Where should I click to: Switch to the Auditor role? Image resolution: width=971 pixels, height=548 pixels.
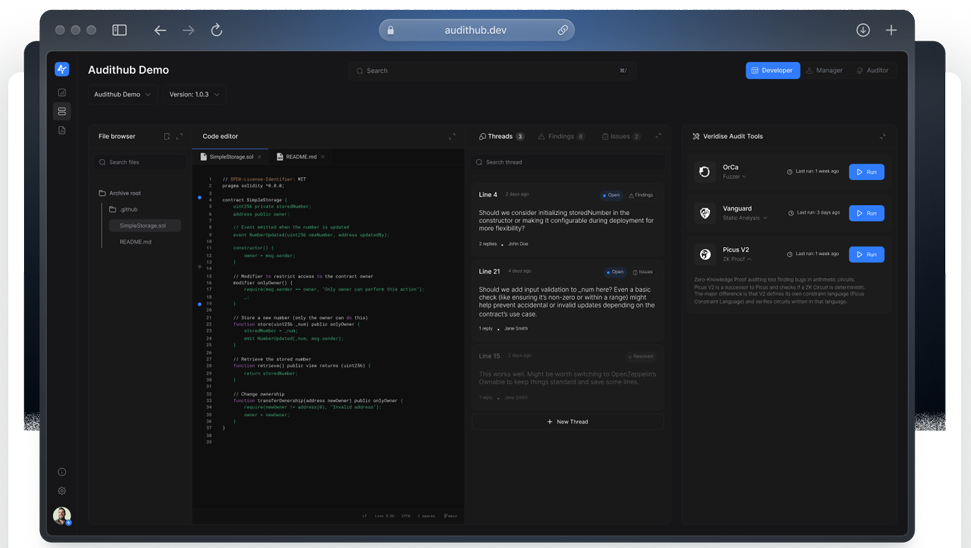pyautogui.click(x=873, y=71)
